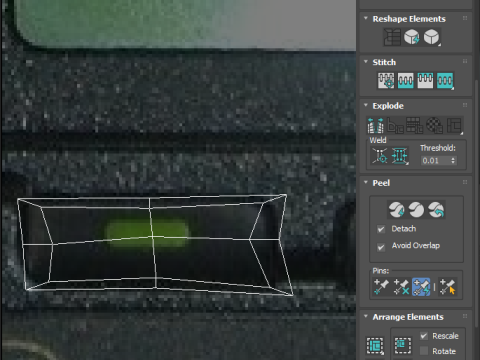This screenshot has width=480, height=360.
Task: Collapse the Explode rollout
Action: click(x=366, y=105)
